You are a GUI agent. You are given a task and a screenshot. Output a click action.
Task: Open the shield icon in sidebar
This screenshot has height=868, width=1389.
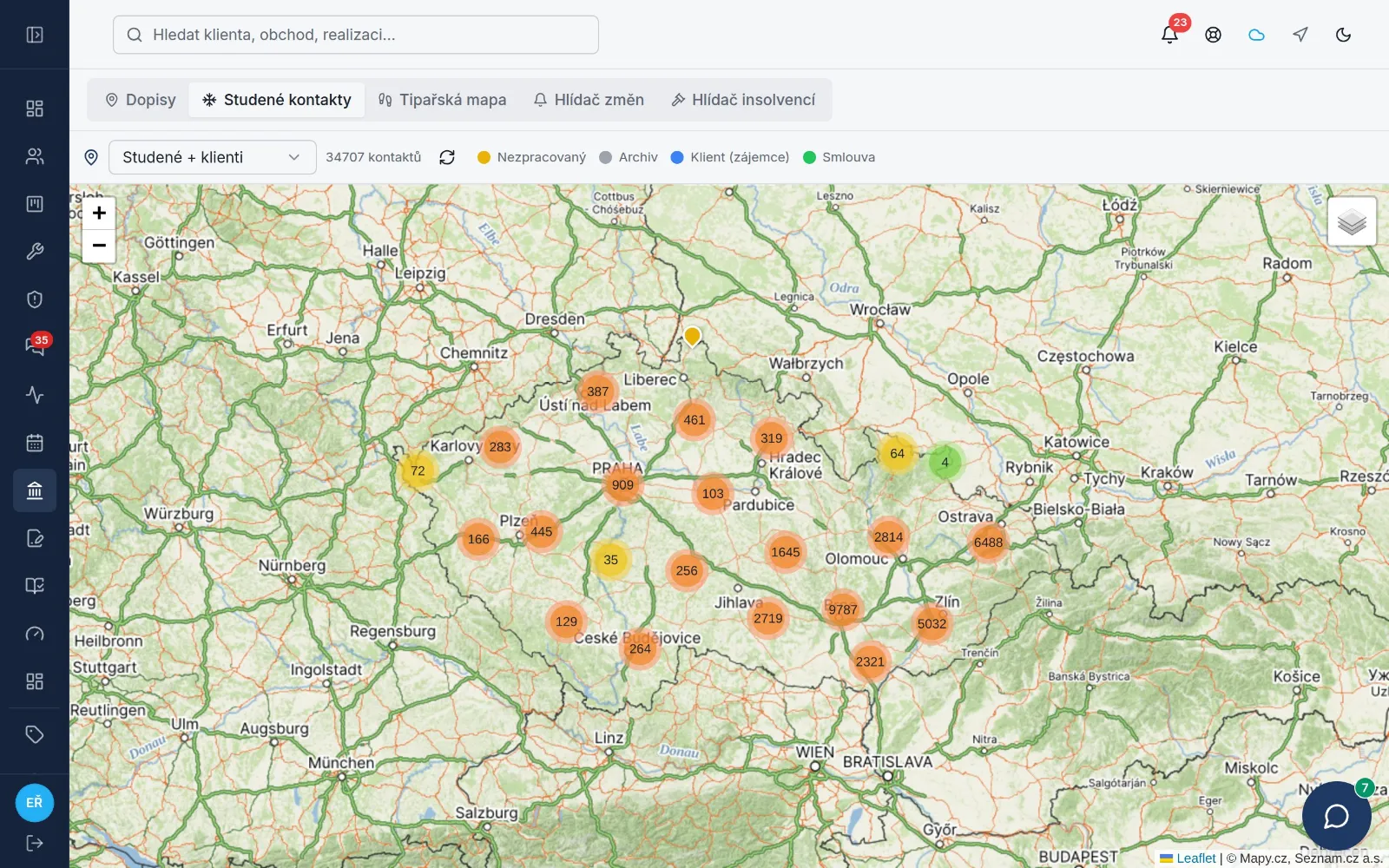[x=35, y=299]
